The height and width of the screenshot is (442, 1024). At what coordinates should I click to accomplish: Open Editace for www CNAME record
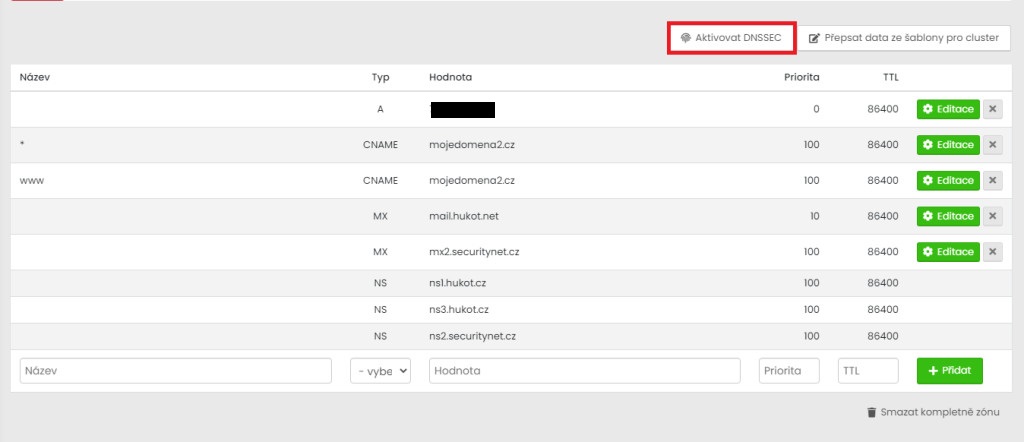[x=948, y=180]
